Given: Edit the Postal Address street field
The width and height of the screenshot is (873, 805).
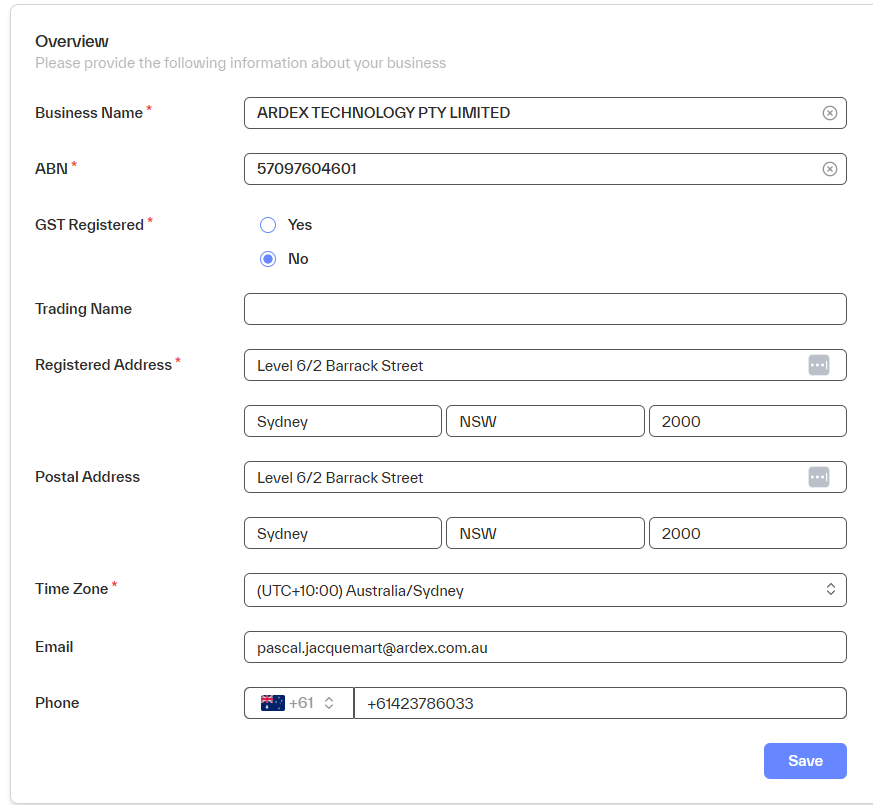Looking at the screenshot, I should (x=520, y=477).
